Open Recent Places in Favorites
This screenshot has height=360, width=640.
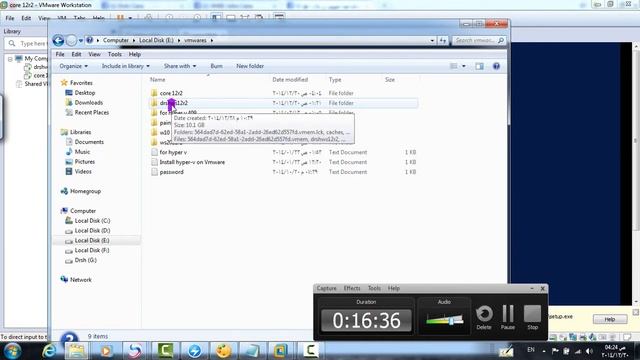point(92,112)
